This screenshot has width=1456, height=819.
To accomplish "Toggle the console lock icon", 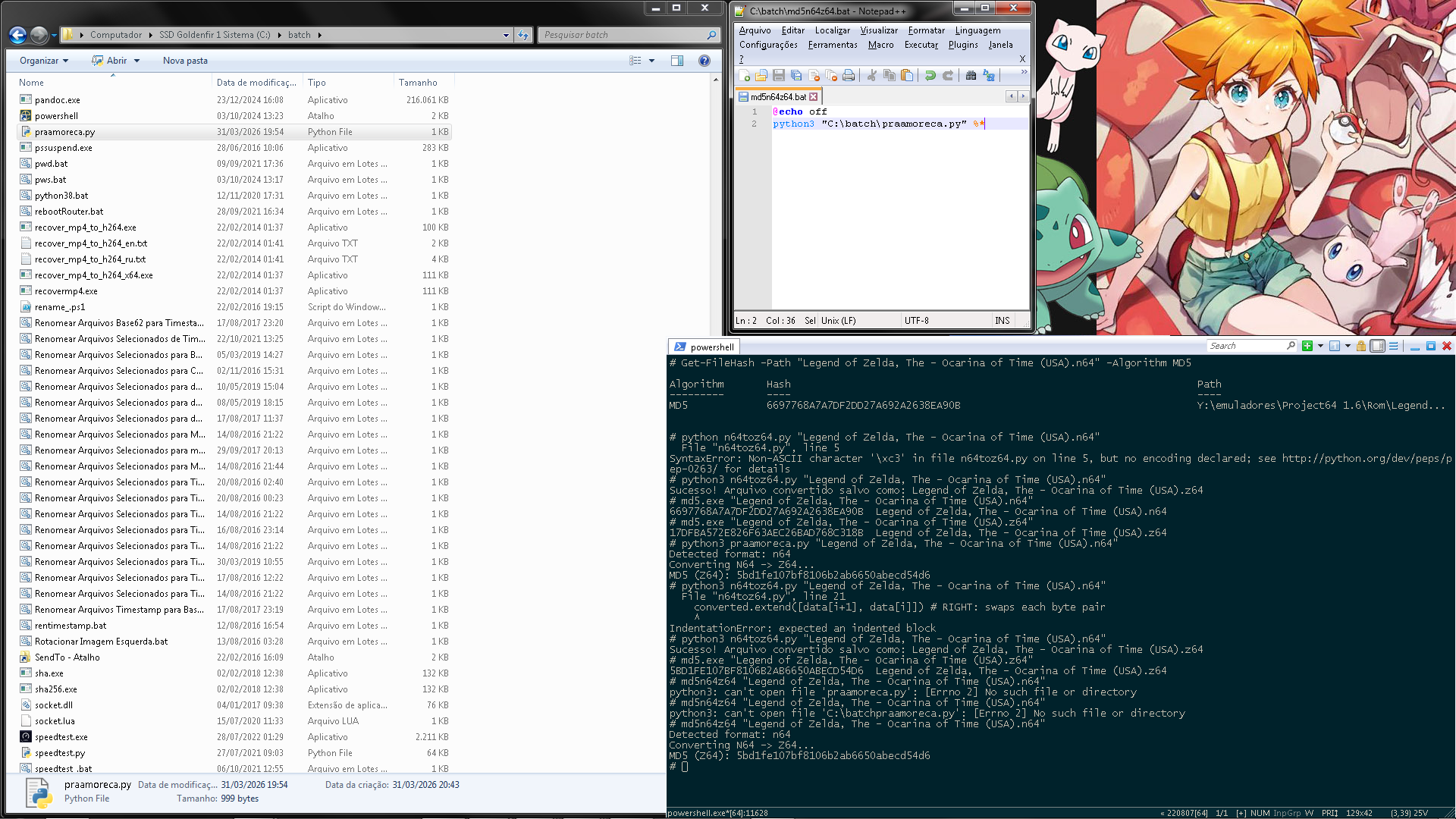I will point(1361,346).
